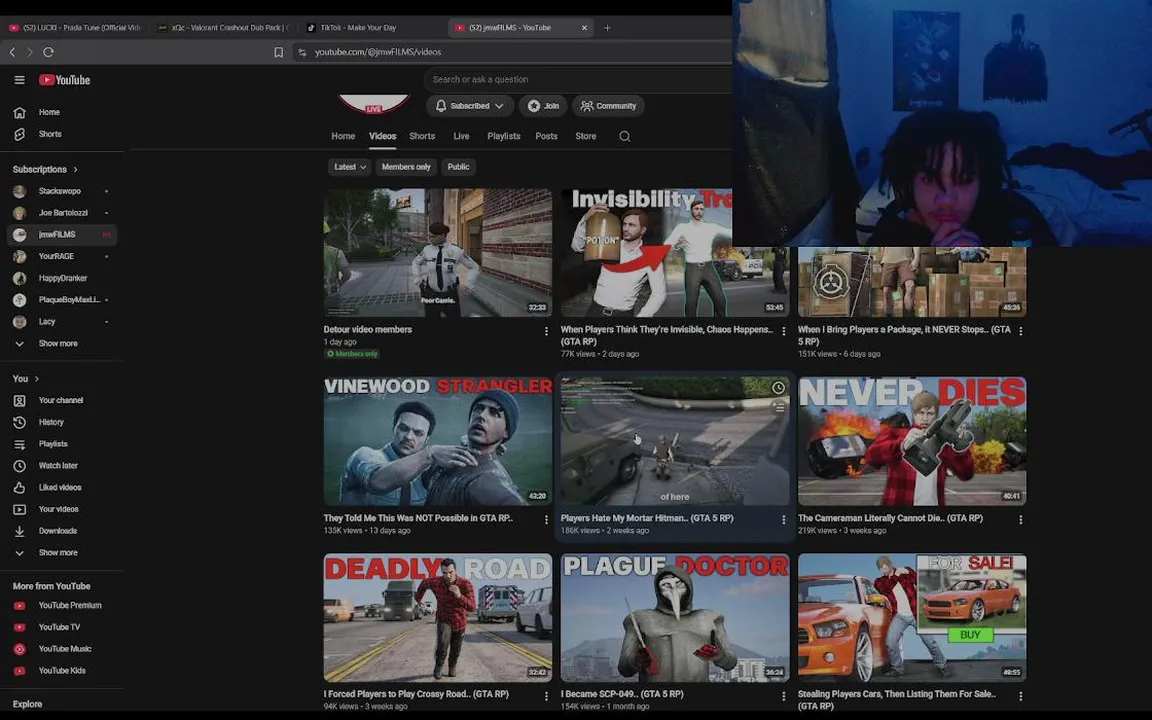
Task: Open the Explore section heading
Action: [27, 705]
